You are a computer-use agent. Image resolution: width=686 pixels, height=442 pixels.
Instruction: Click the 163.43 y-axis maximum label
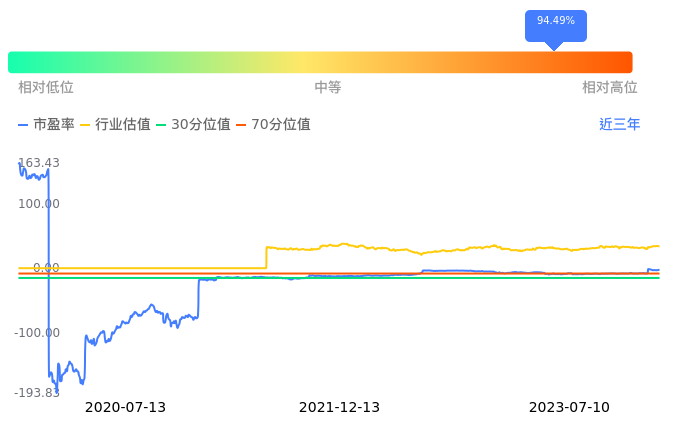point(39,163)
